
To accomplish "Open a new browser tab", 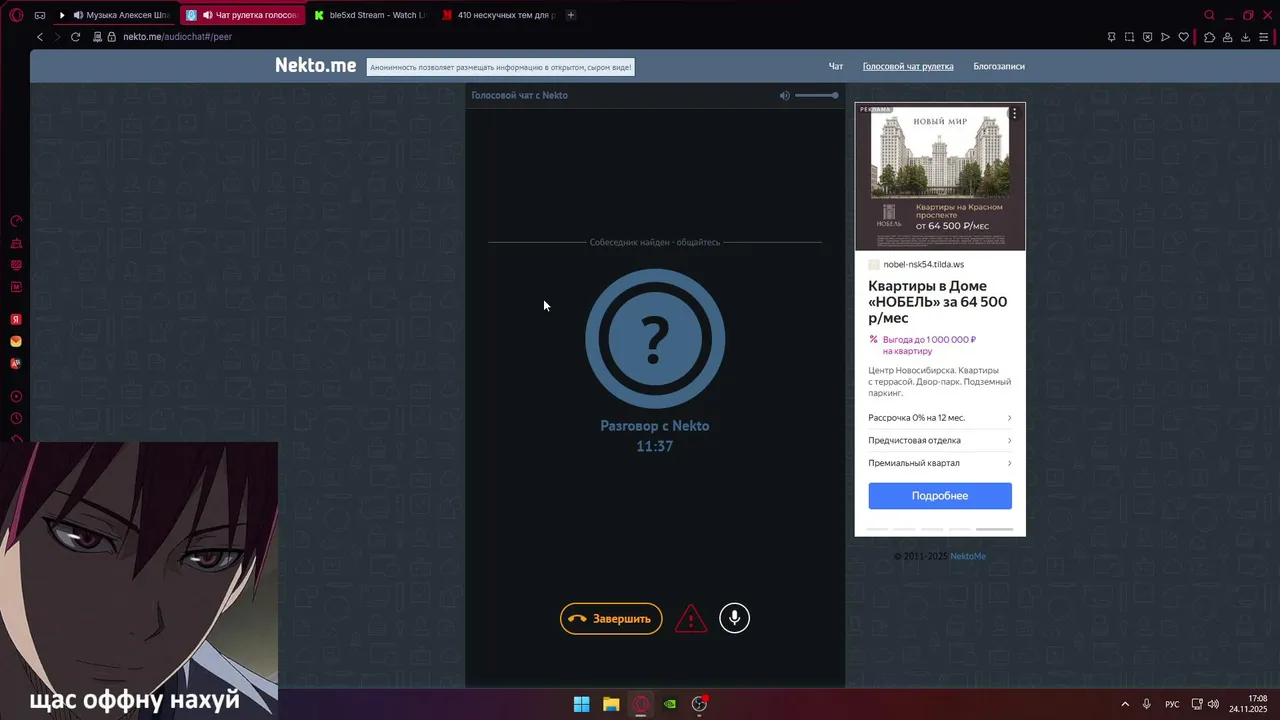I will (x=571, y=15).
